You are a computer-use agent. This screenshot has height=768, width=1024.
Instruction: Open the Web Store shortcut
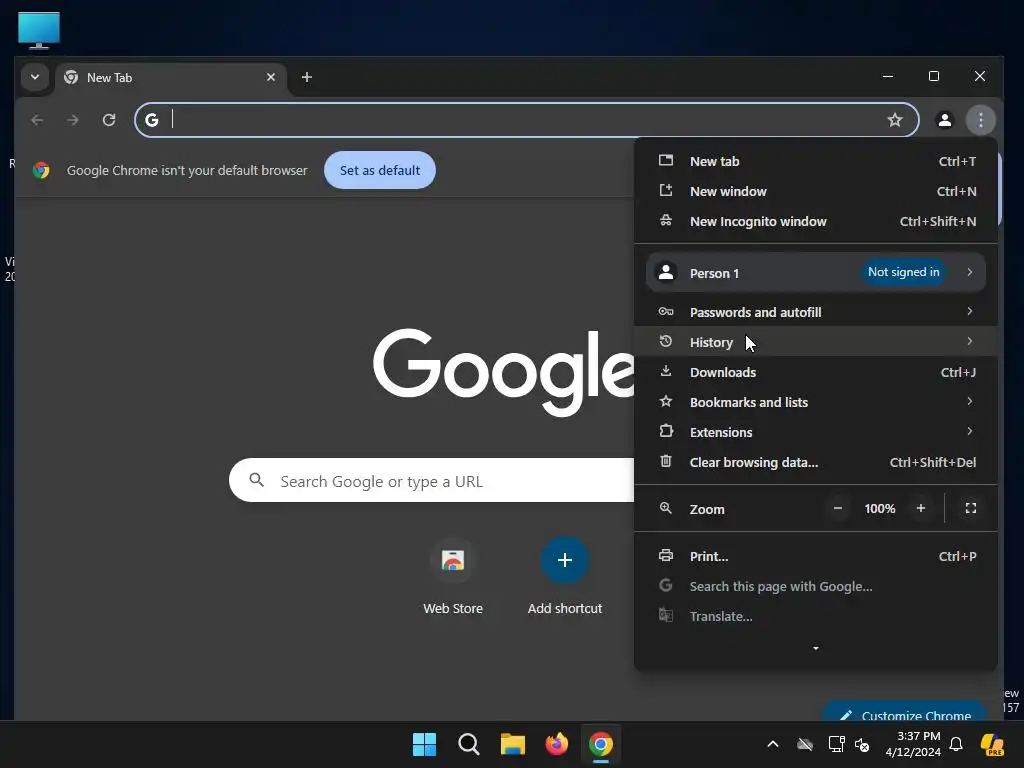(x=453, y=577)
